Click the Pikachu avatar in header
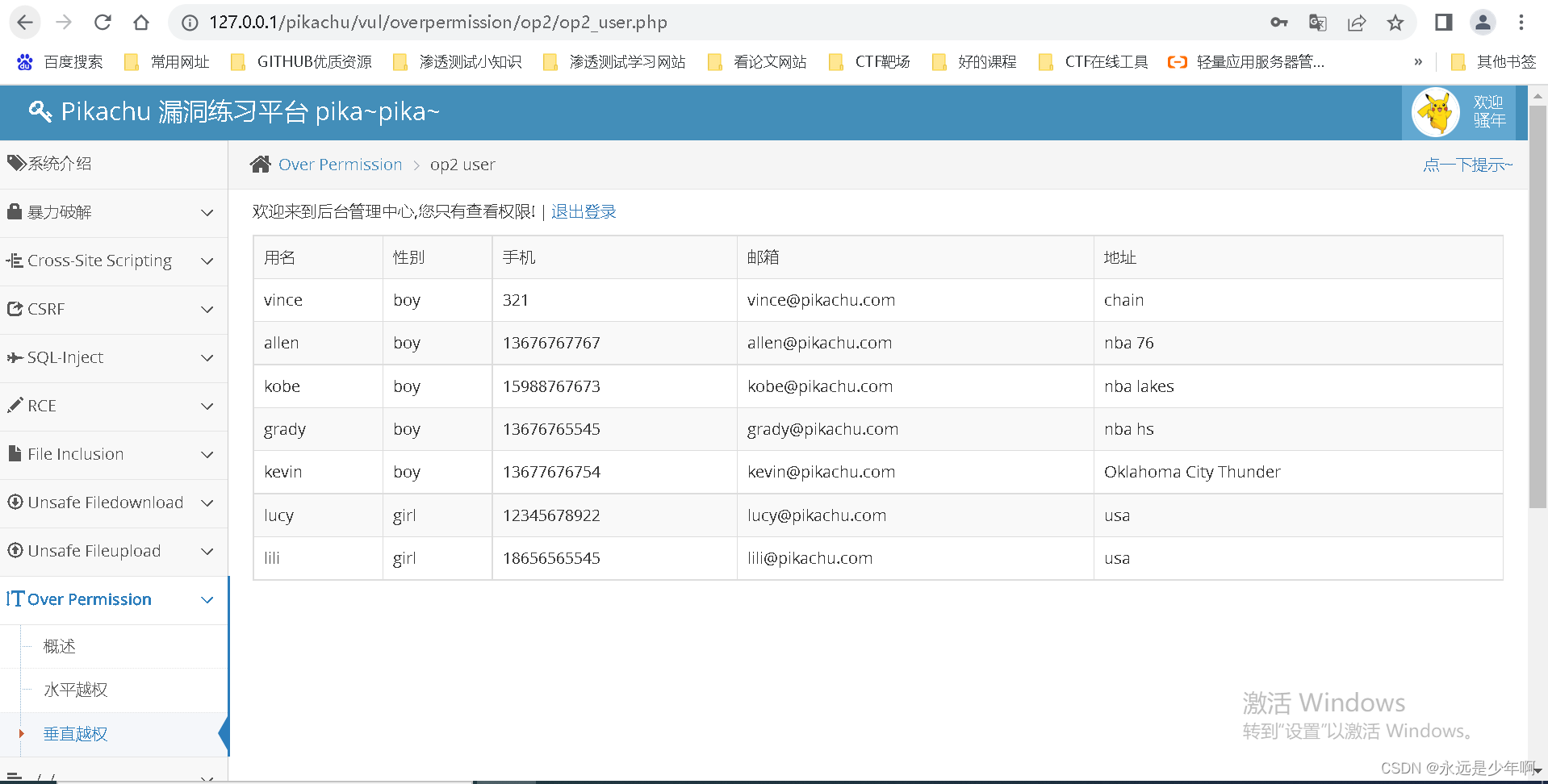Image resolution: width=1548 pixels, height=784 pixels. click(x=1436, y=112)
